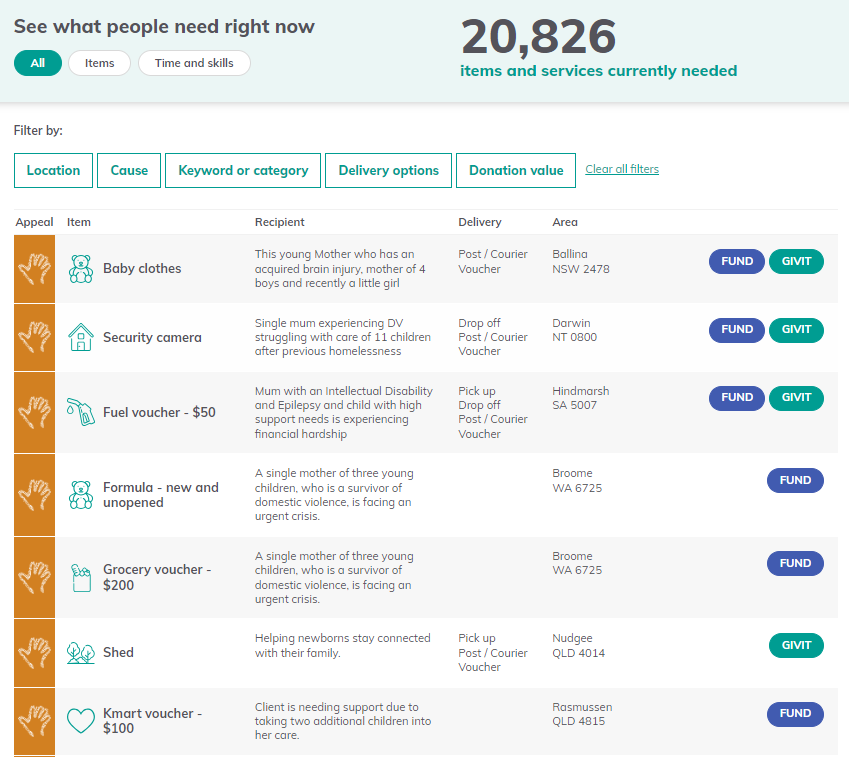Image resolution: width=849 pixels, height=757 pixels.
Task: Click the Darwin NT 0800 area text
Action: click(x=574, y=330)
